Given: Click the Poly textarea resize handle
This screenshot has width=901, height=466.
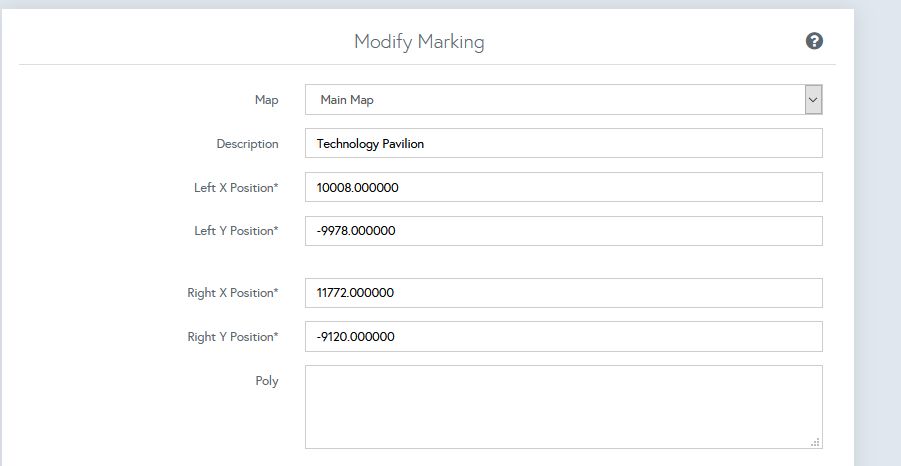Looking at the screenshot, I should [816, 442].
